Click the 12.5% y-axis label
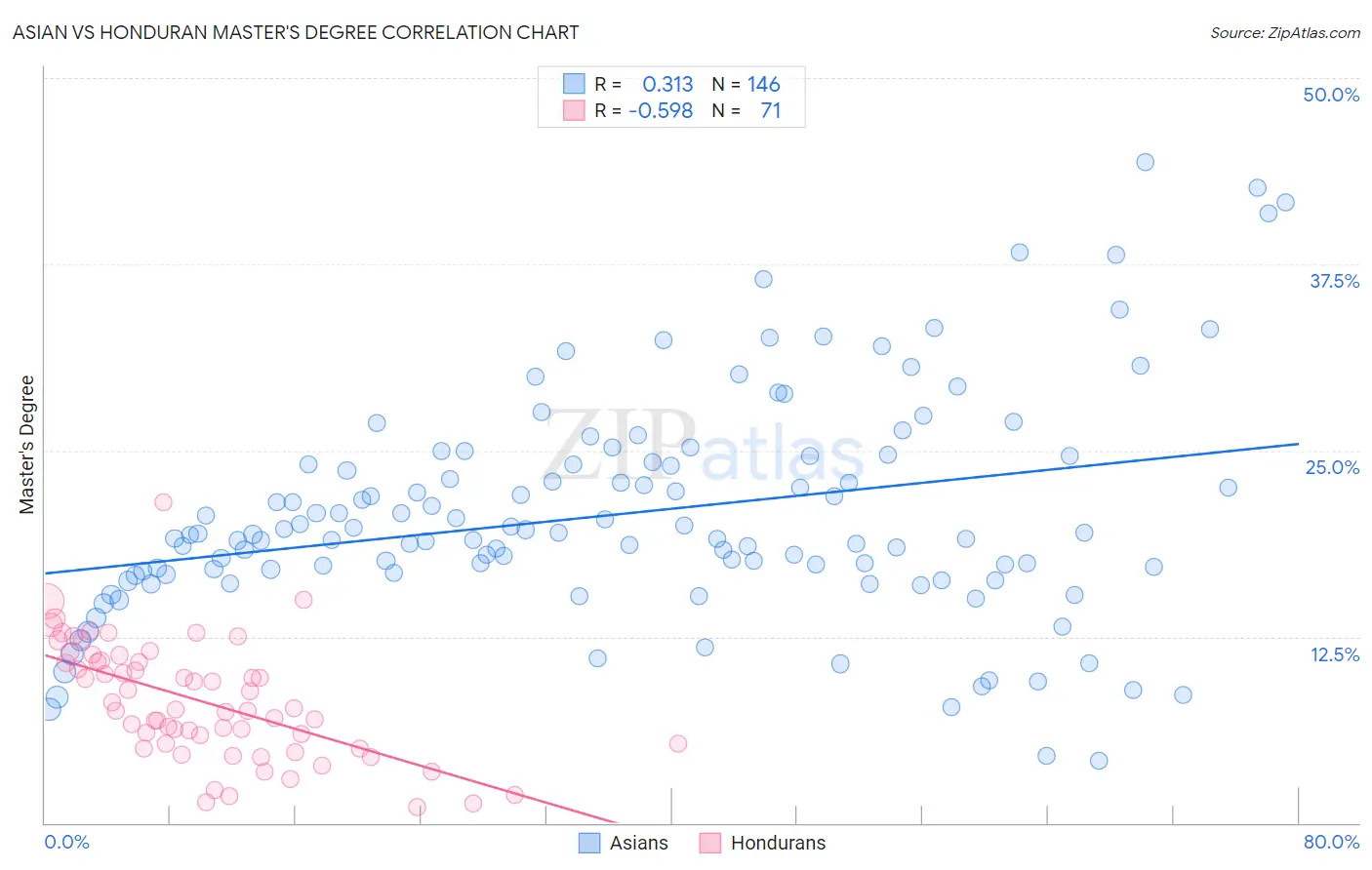1372x870 pixels. 1334,654
